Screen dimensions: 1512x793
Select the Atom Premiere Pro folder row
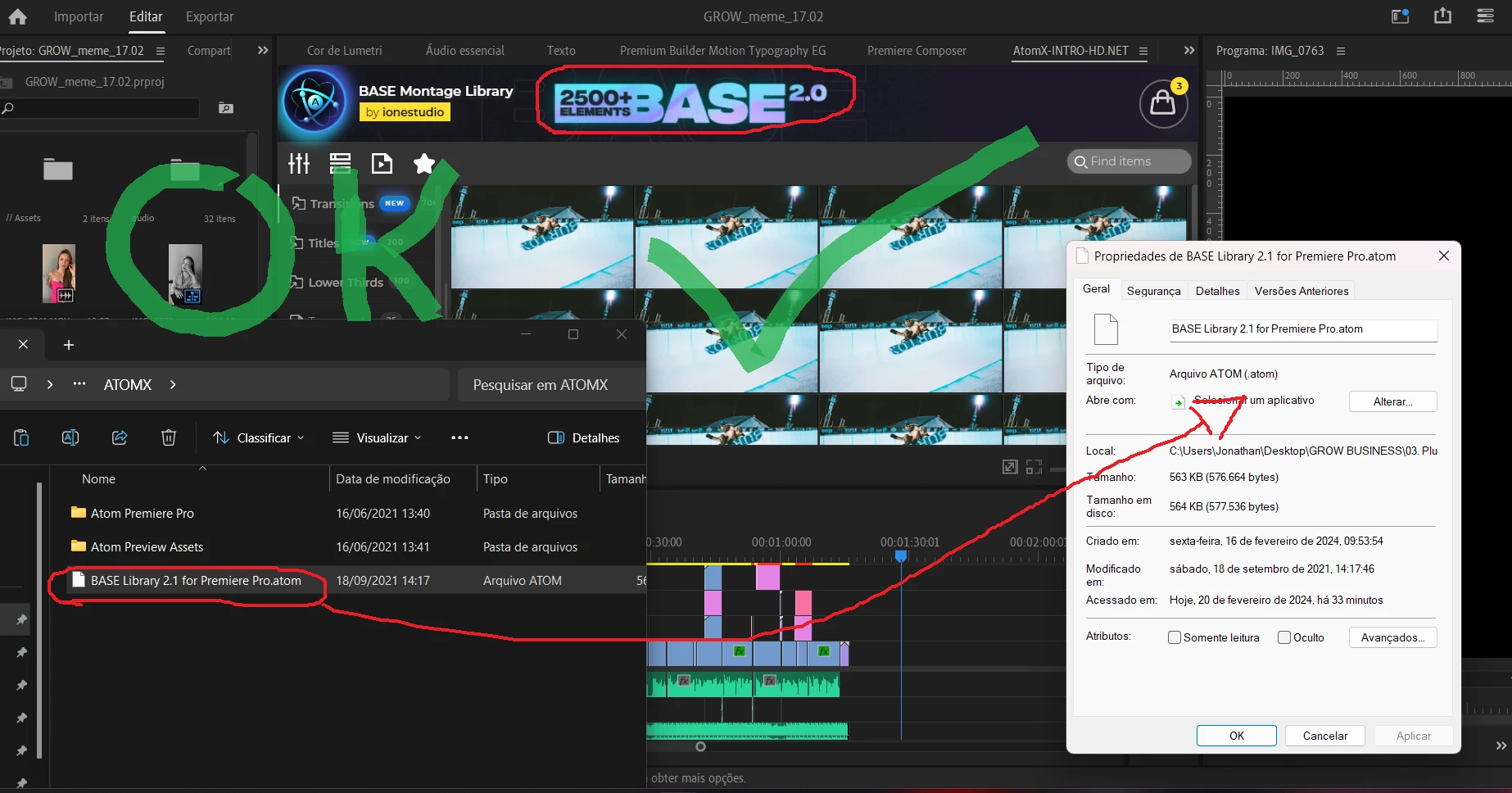point(348,514)
